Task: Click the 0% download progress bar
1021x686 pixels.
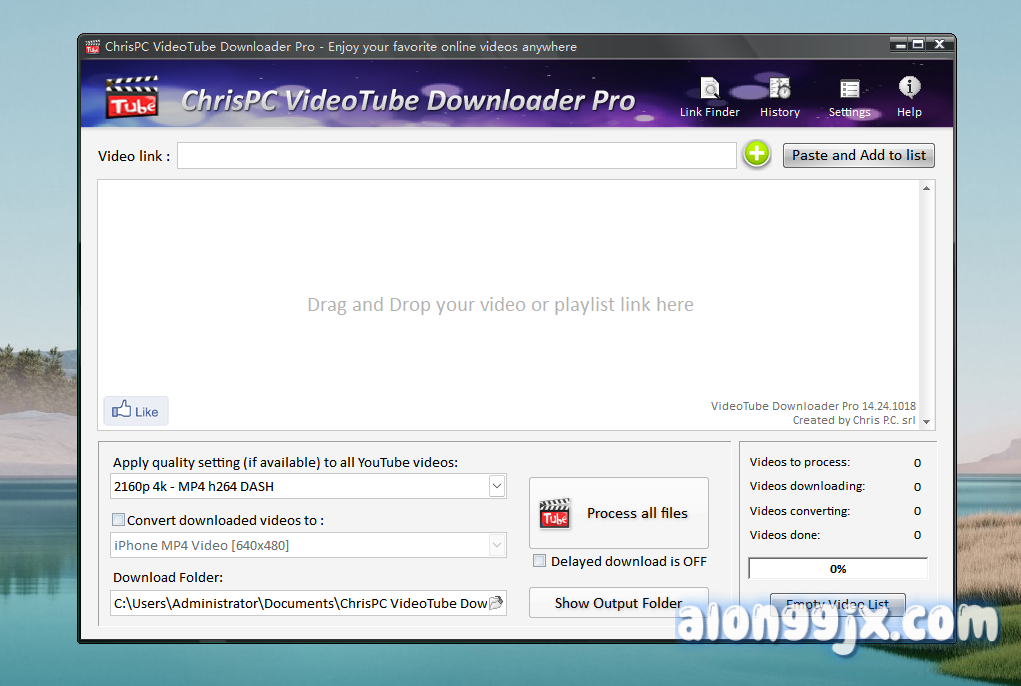Action: point(838,569)
